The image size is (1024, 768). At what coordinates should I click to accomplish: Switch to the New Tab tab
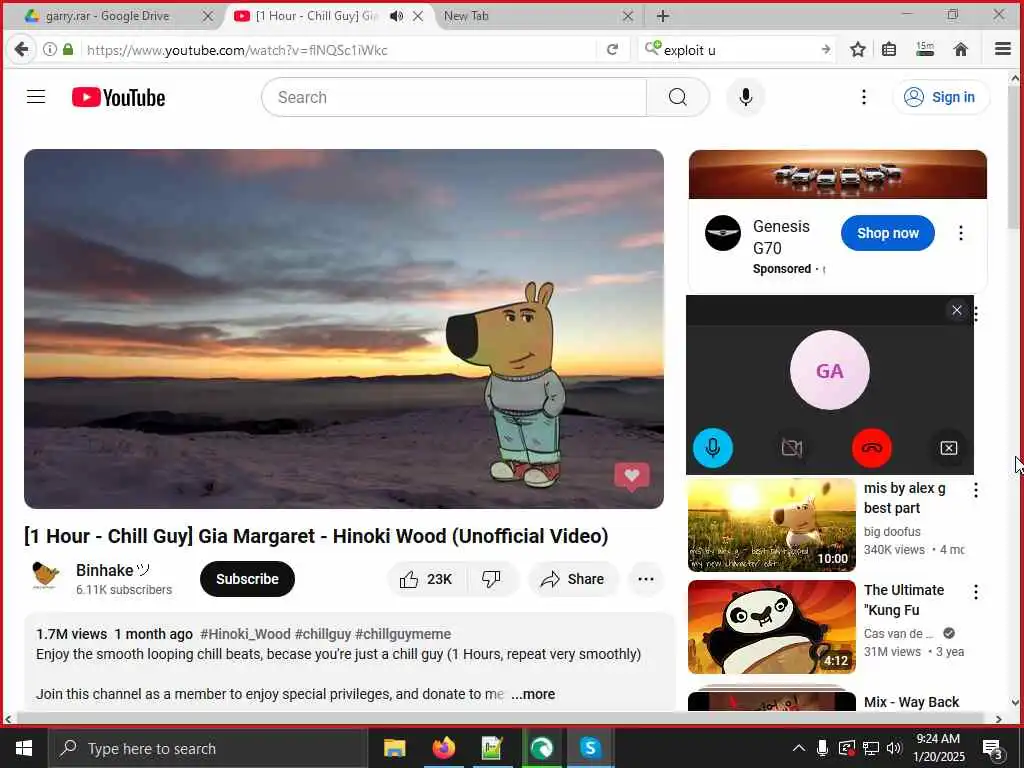point(466,16)
